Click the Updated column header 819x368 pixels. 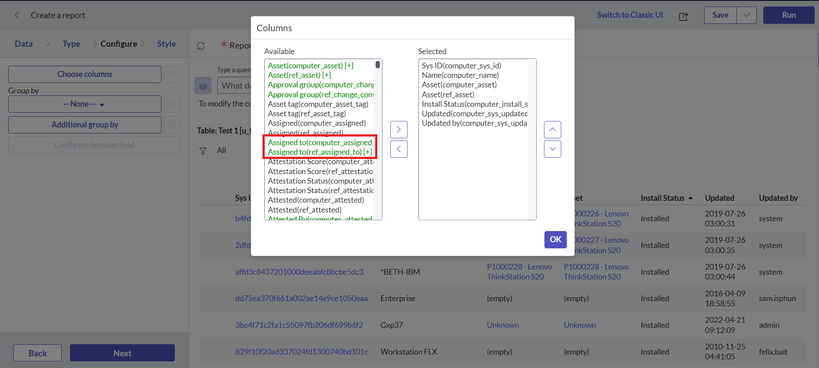[x=719, y=198]
